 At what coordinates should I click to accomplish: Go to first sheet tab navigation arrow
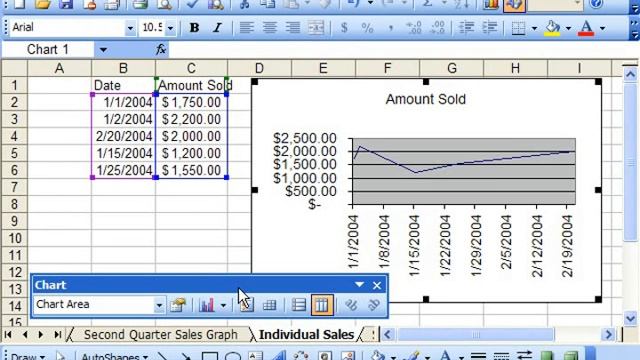click(8, 335)
